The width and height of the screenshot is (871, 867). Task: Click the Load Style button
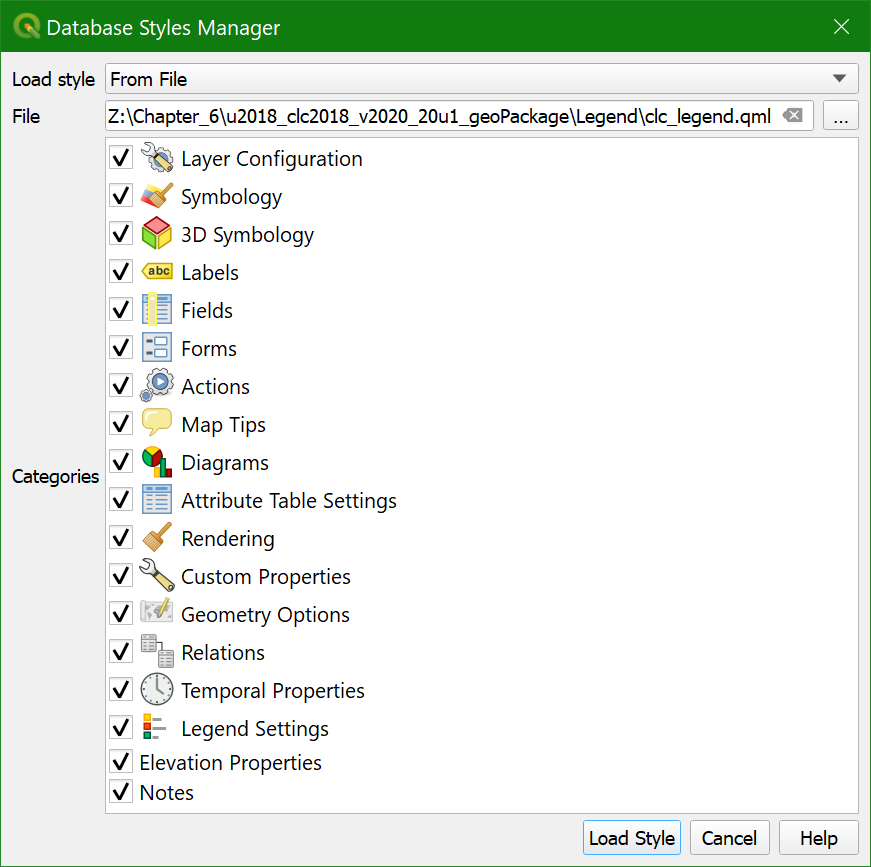tap(632, 838)
